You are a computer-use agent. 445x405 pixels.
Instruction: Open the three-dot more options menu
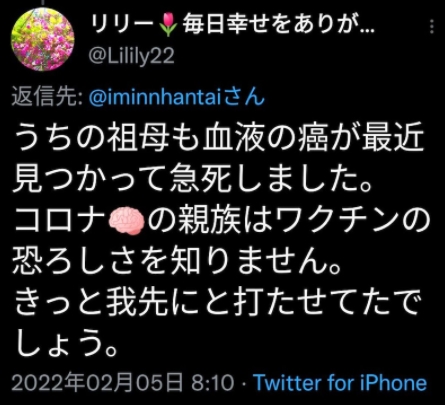[432, 26]
